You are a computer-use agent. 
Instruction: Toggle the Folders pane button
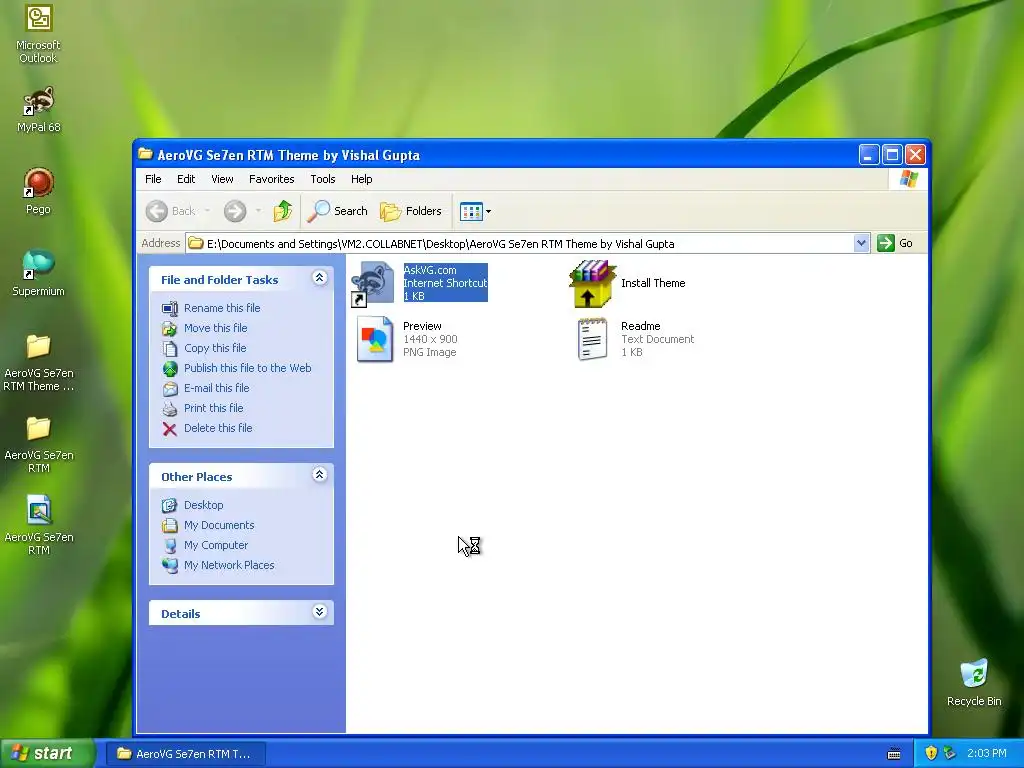(411, 211)
